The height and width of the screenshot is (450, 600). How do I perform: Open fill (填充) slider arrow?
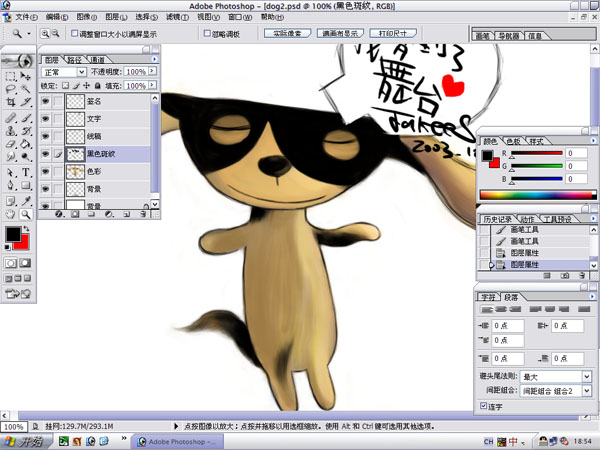tap(152, 85)
